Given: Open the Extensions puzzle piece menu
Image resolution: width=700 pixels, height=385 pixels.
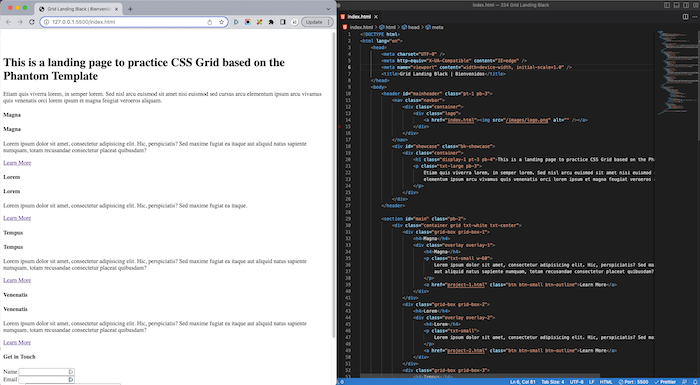Looking at the screenshot, I should [x=271, y=22].
